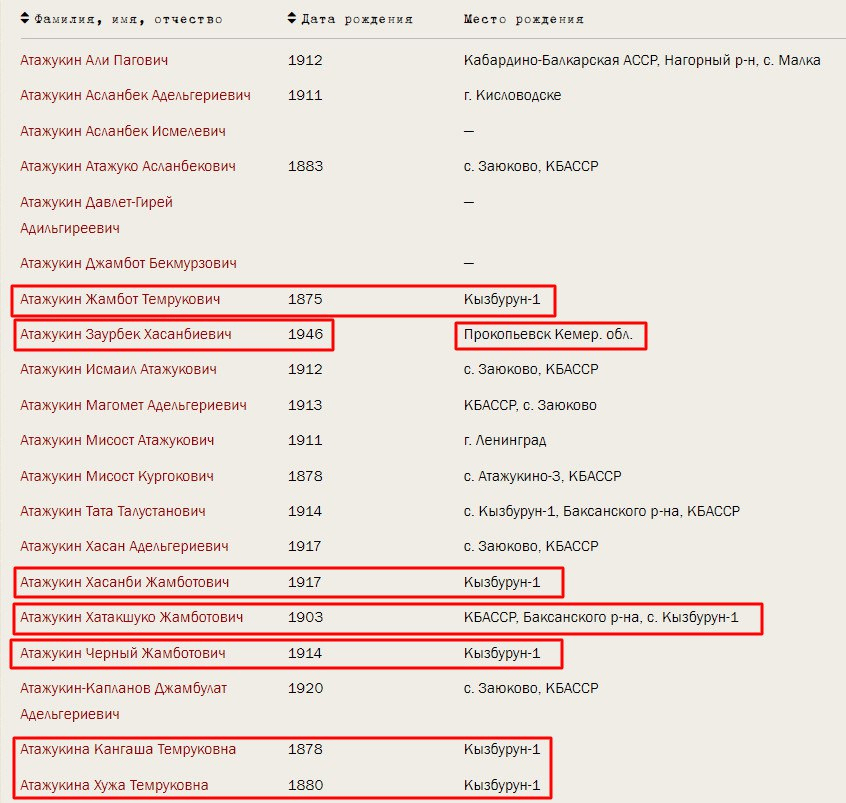Select Атажукин Асланбек Исмелевич link
Screen dimensions: 846x803
point(123,131)
